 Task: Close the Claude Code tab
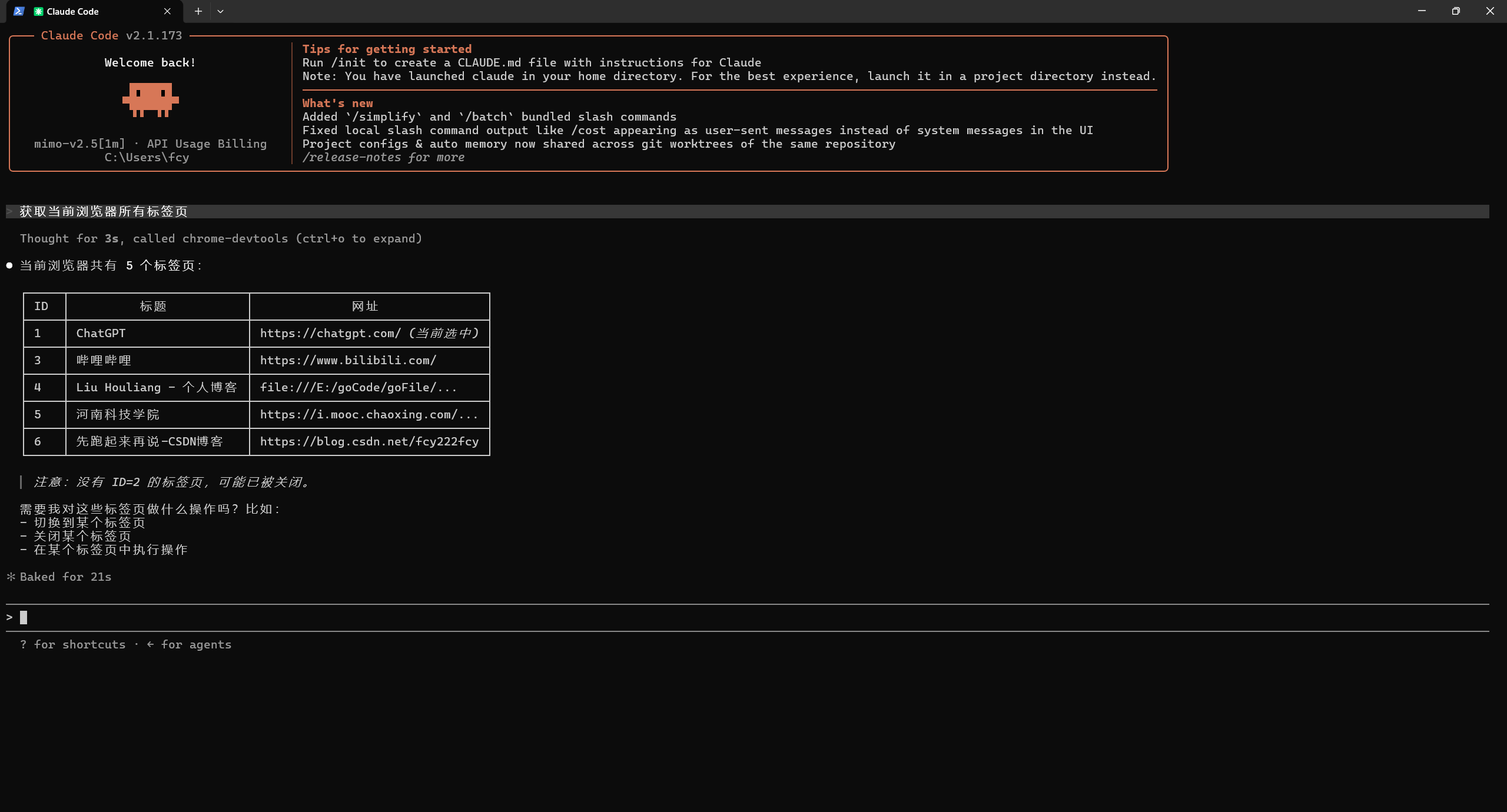pos(167,11)
